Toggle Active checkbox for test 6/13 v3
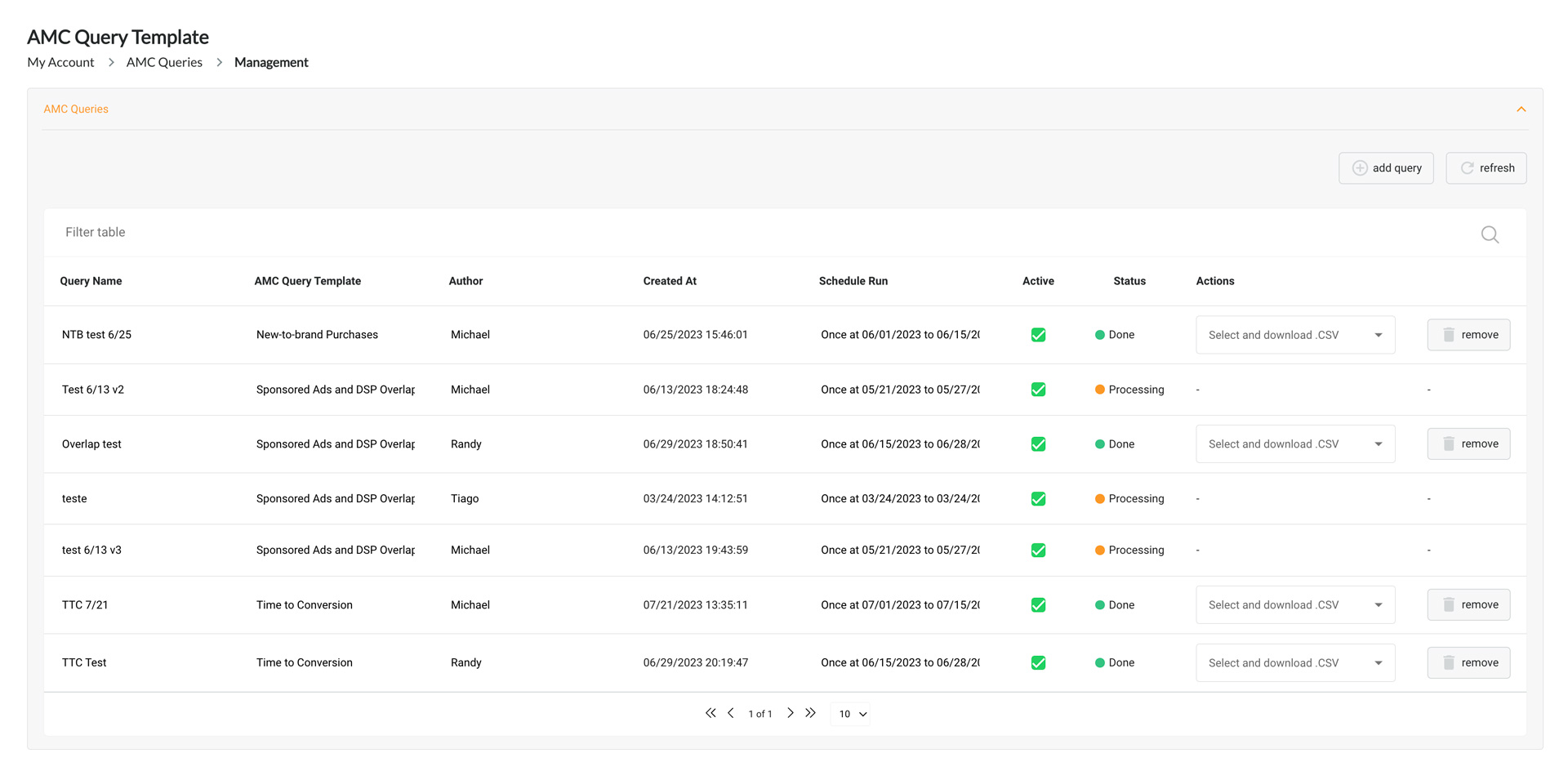This screenshot has height=780, width=1568. [x=1038, y=550]
